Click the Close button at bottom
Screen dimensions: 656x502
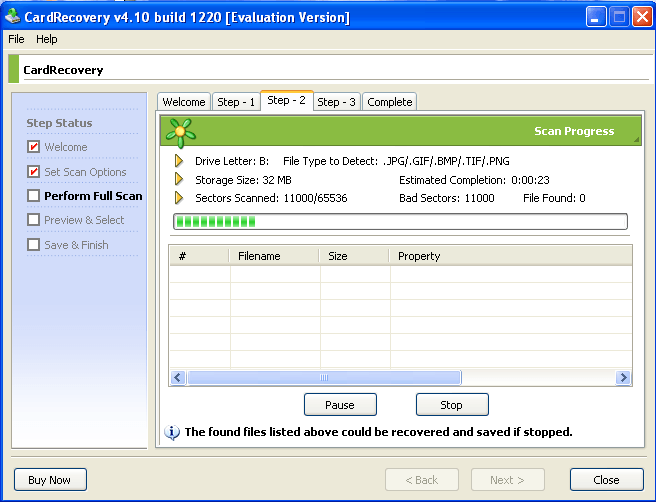[607, 479]
